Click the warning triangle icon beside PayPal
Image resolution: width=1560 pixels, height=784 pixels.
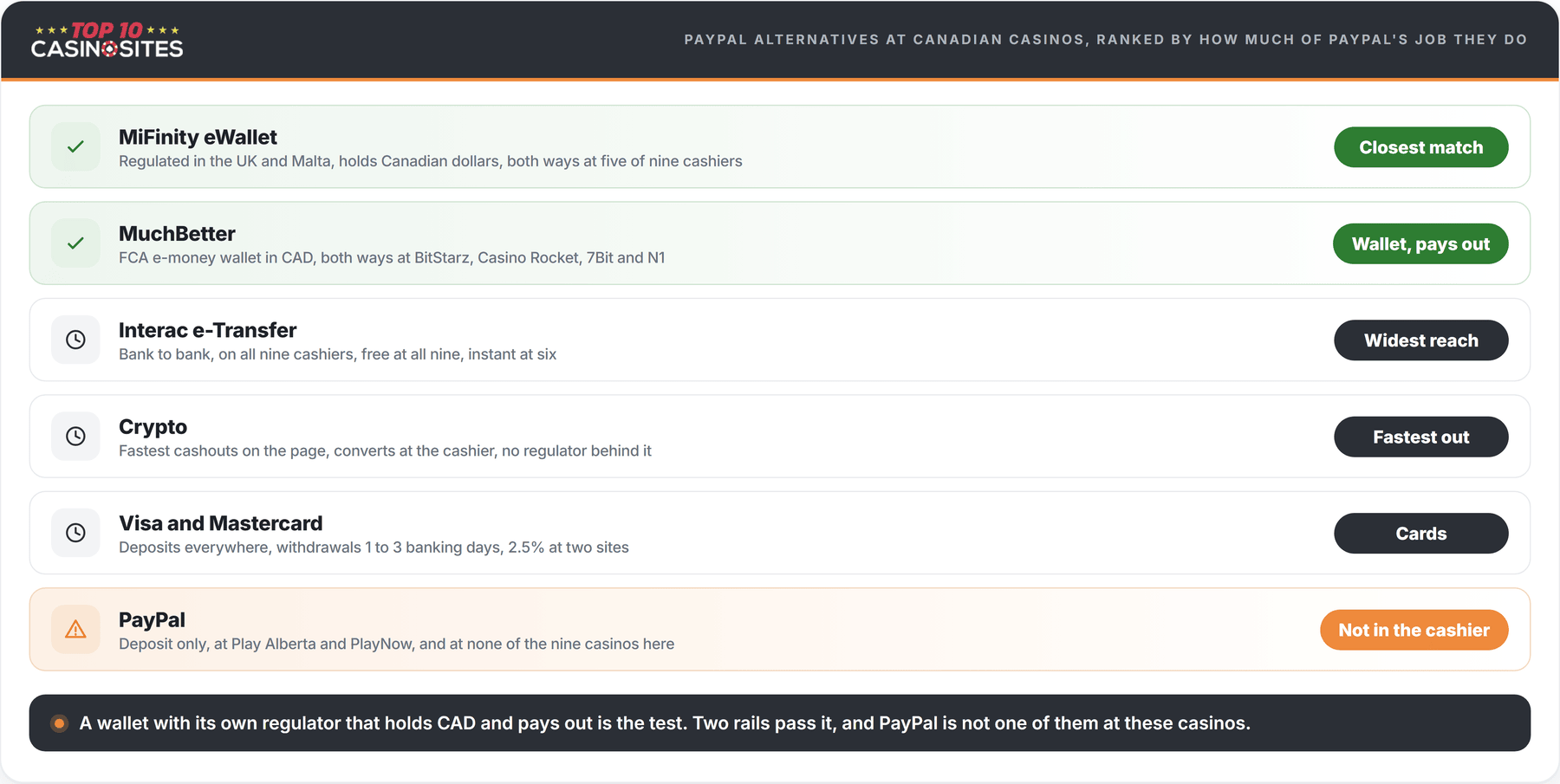pos(75,630)
